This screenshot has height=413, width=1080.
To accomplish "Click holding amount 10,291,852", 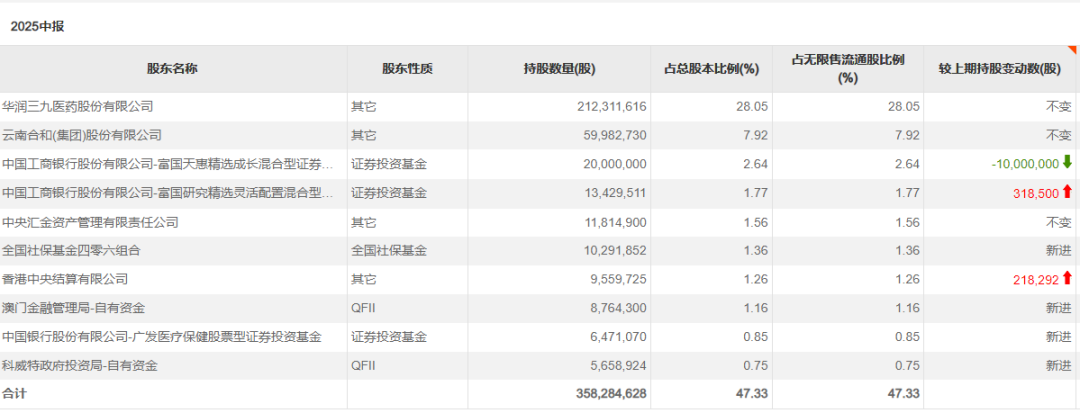I will 613,251.
